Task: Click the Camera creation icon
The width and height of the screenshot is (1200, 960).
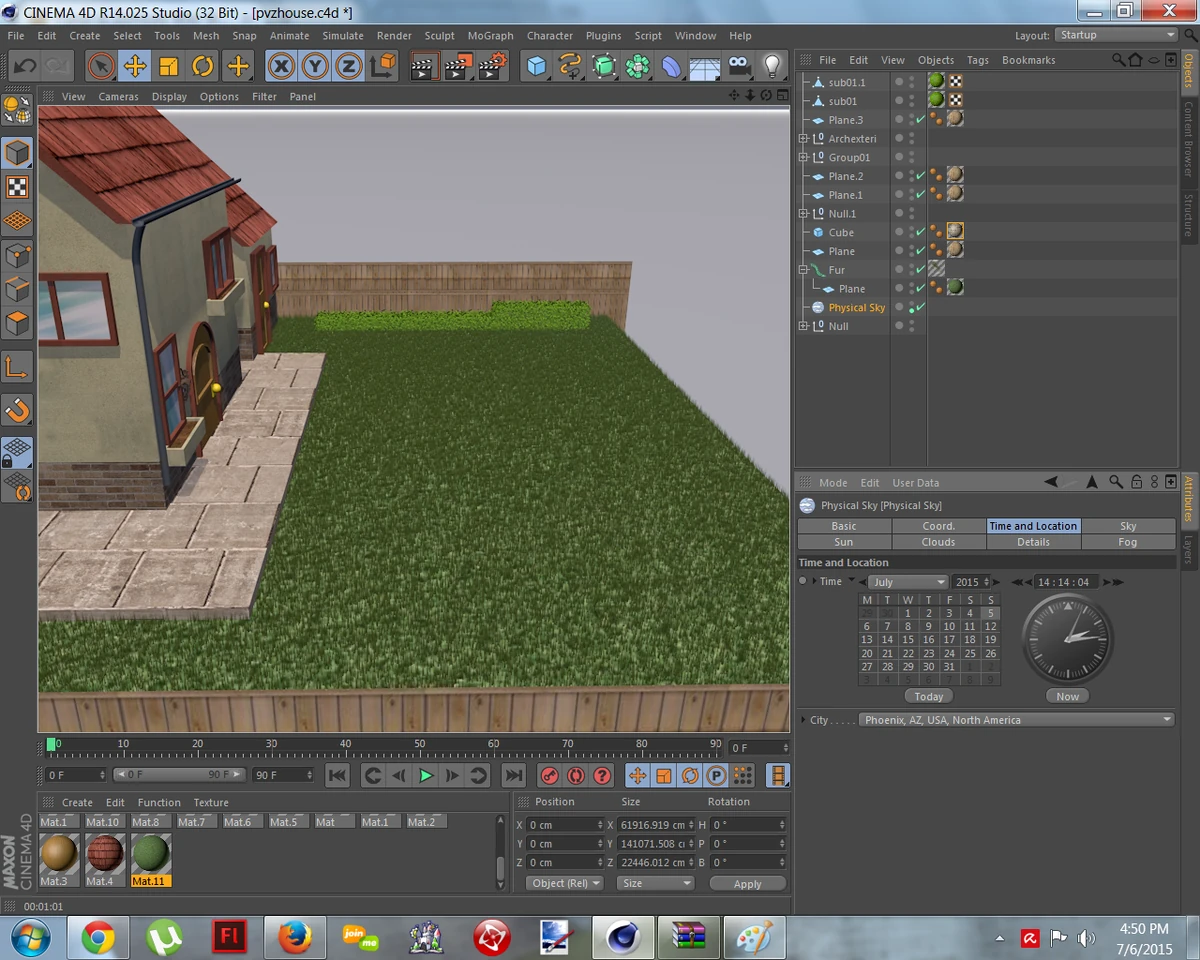Action: point(737,66)
